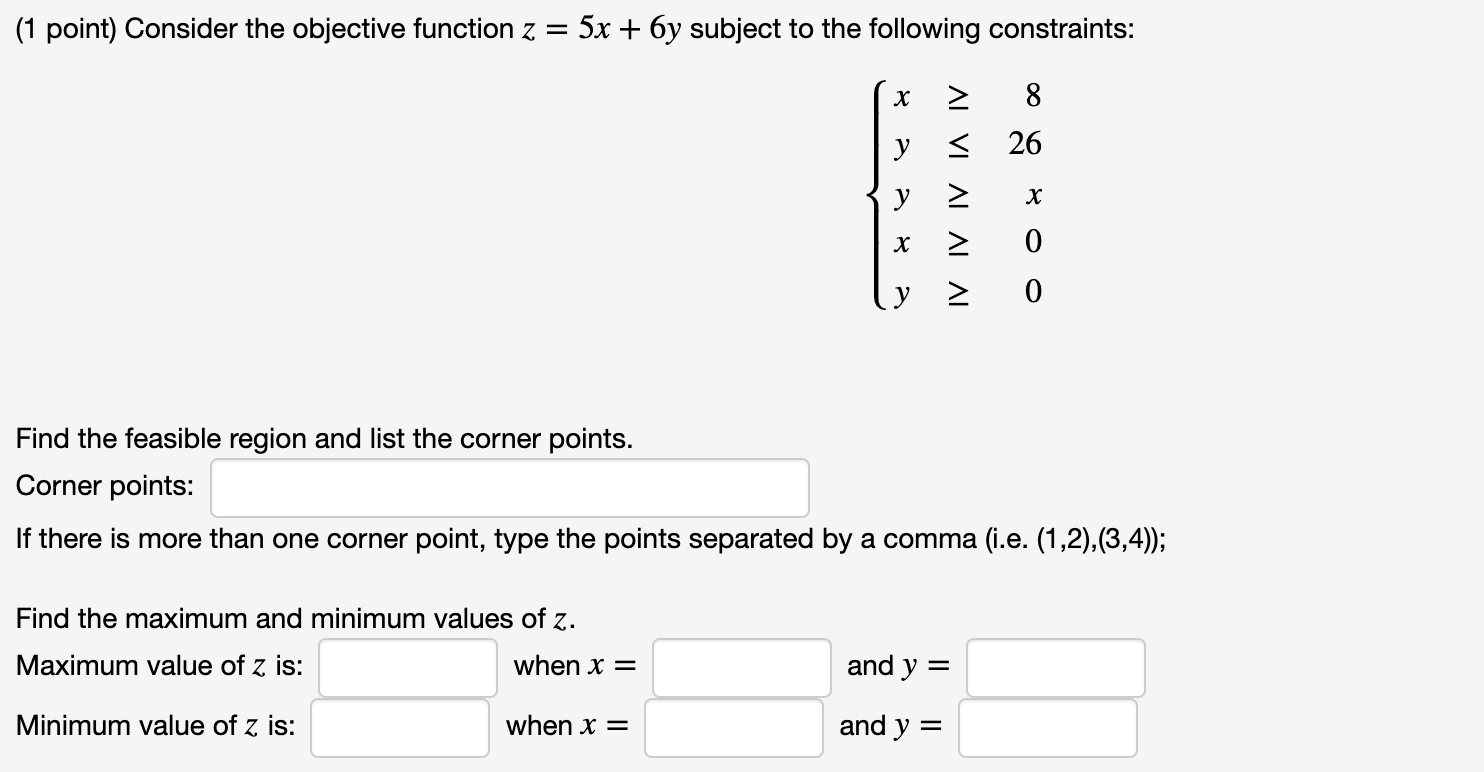Click the y field beside Minimum value
This screenshot has width=1484, height=772.
(x=1046, y=727)
